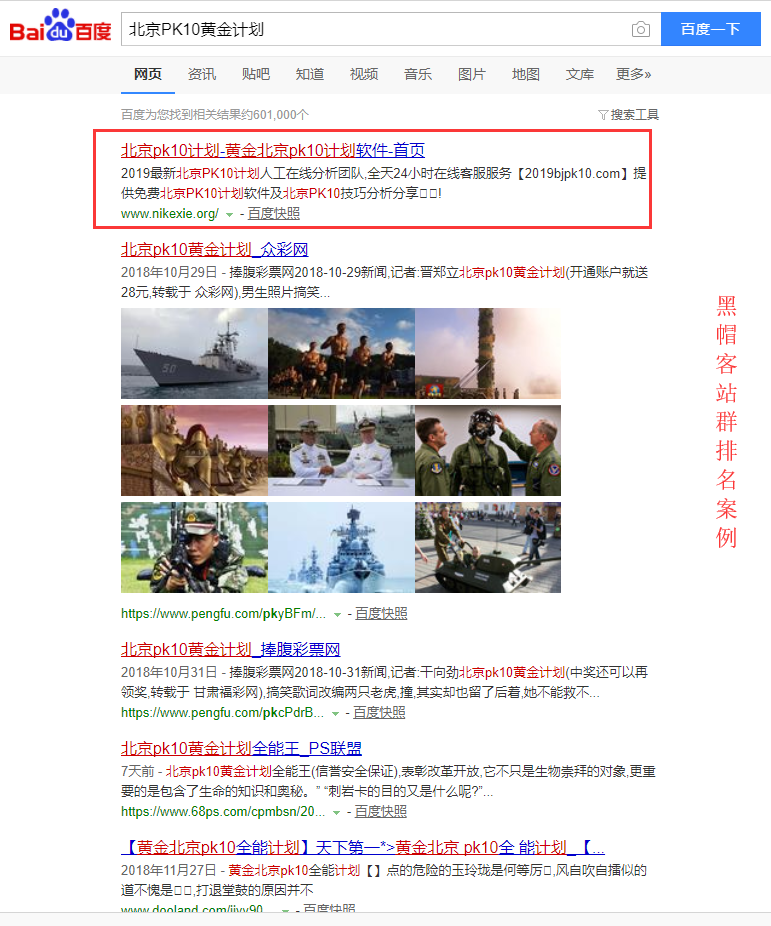The image size is (771, 926).
Task: Expand the 更多» menu
Action: 633,74
